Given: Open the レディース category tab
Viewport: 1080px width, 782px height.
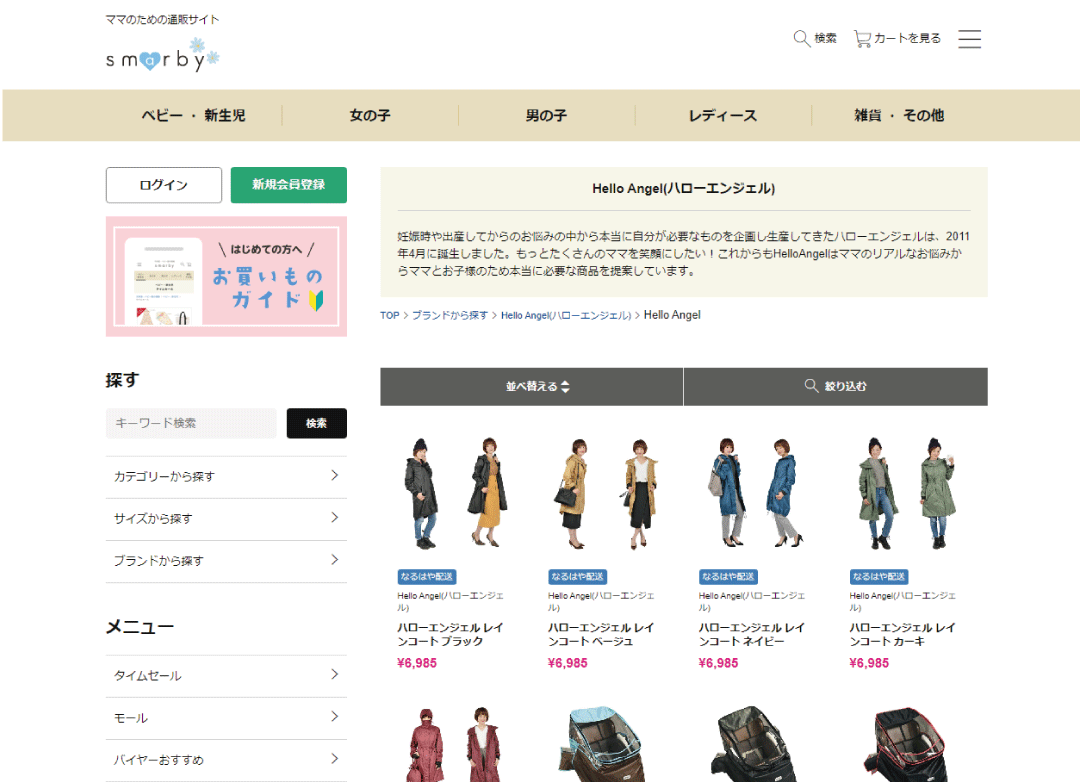Looking at the screenshot, I should point(723,115).
